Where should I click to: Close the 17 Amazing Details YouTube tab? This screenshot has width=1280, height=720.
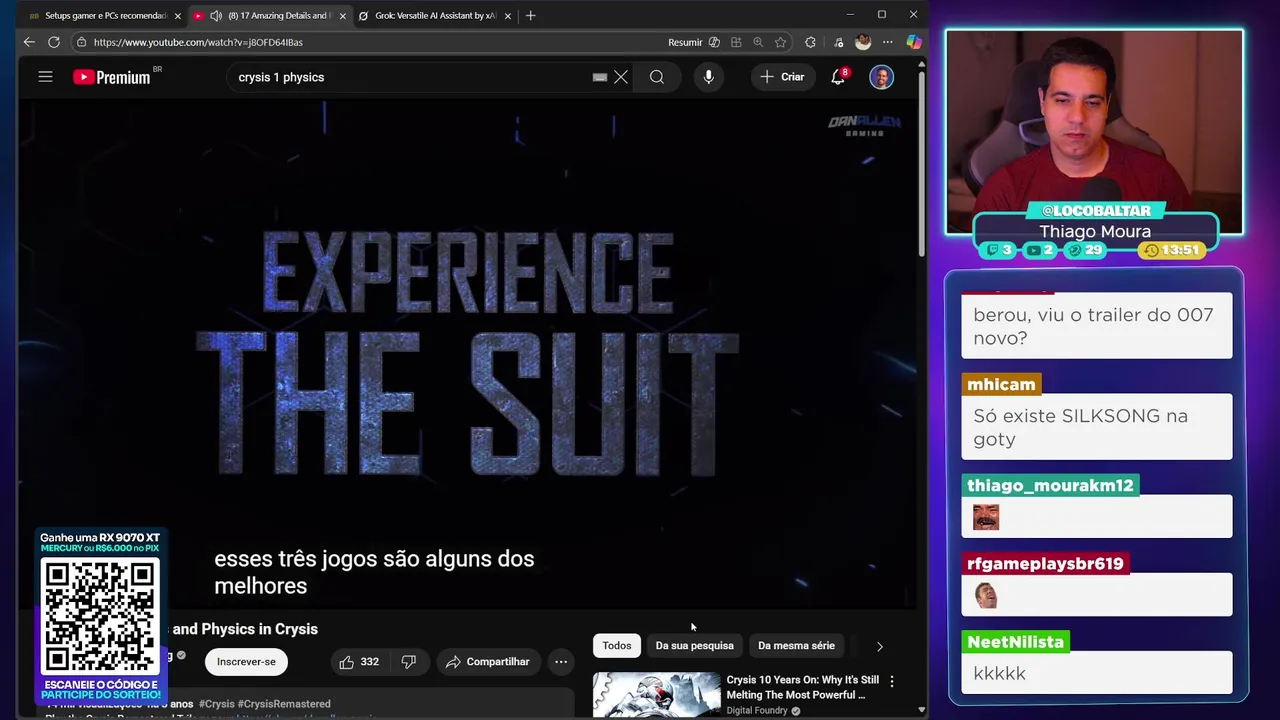[343, 16]
